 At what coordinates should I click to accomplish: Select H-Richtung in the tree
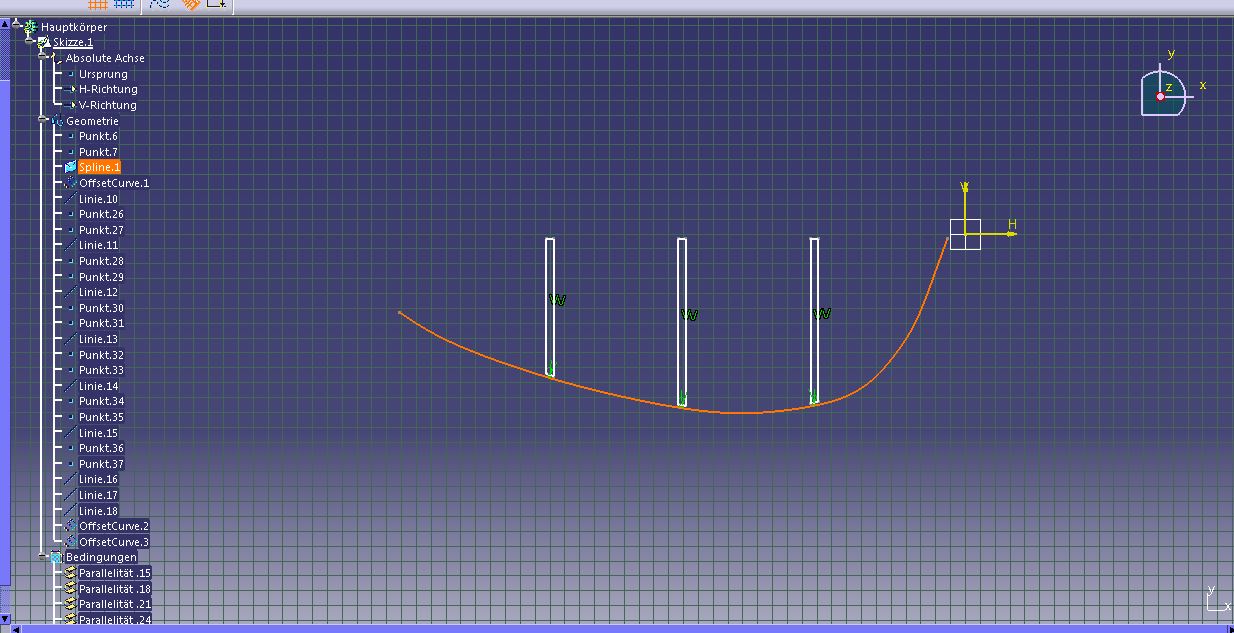tap(108, 89)
